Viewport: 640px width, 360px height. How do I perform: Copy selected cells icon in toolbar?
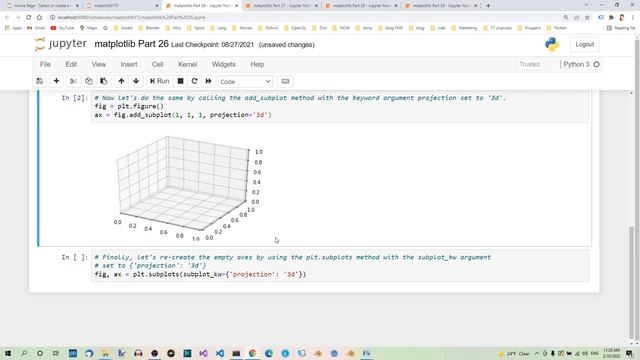pos(89,81)
